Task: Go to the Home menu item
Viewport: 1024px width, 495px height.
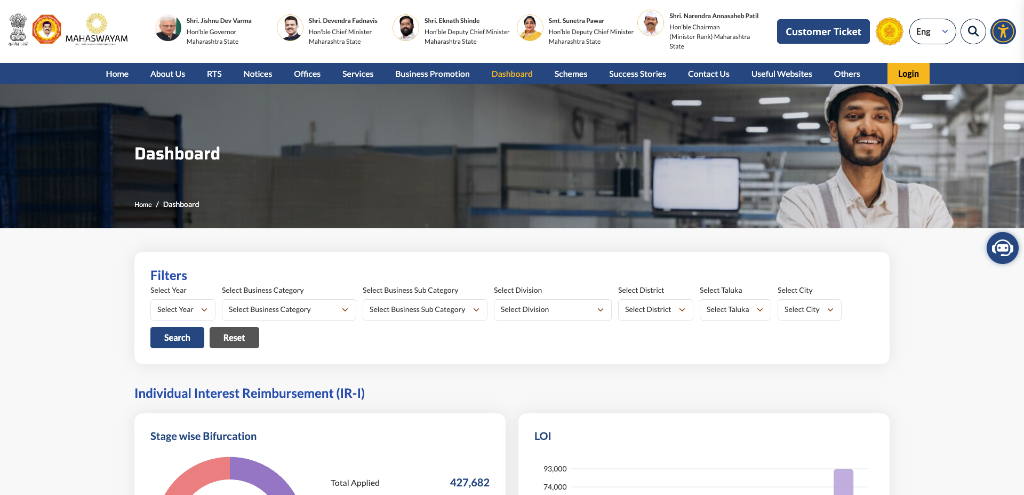Action: [117, 74]
